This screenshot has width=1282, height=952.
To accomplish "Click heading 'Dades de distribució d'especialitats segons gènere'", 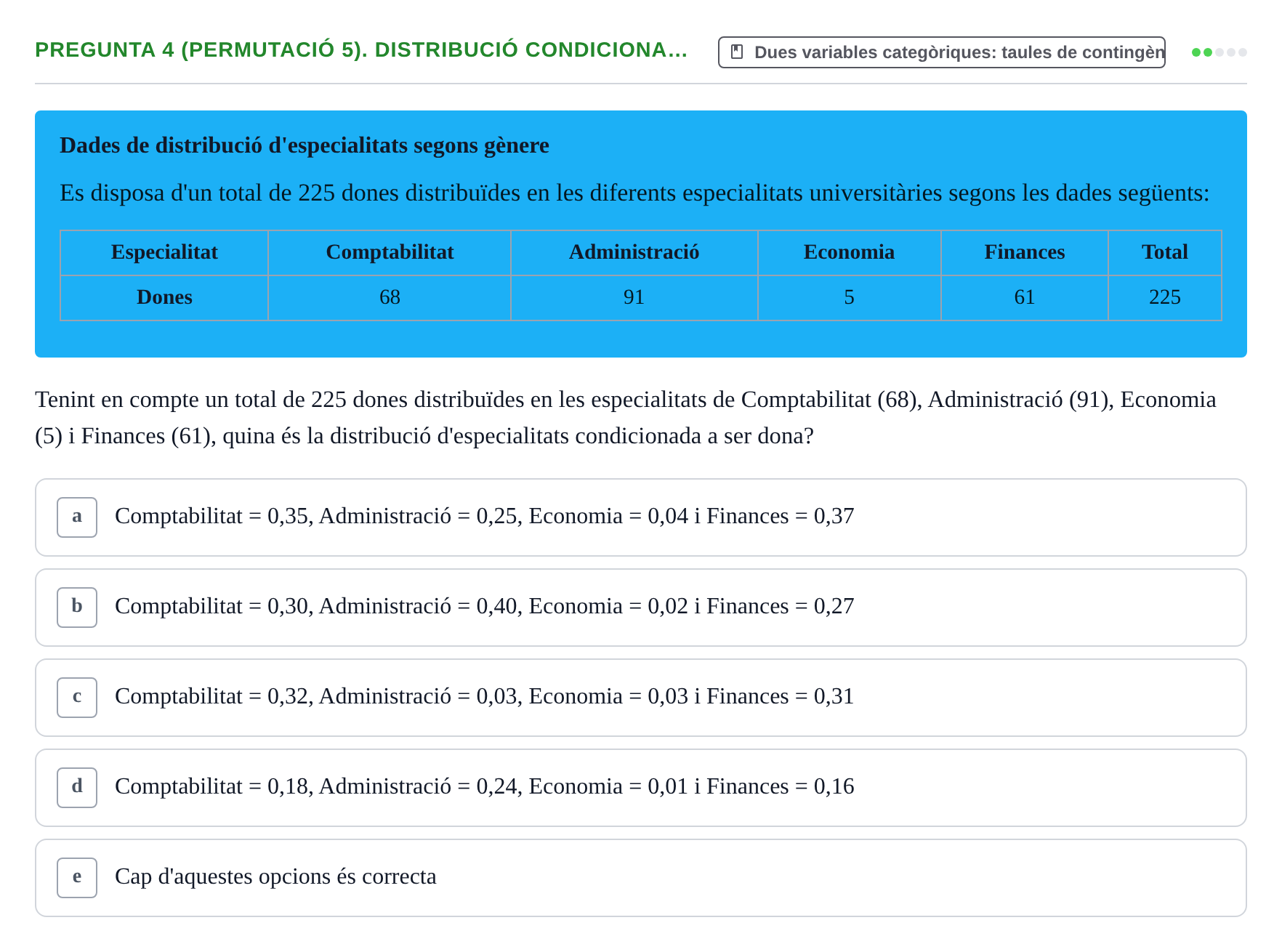I will 305,145.
